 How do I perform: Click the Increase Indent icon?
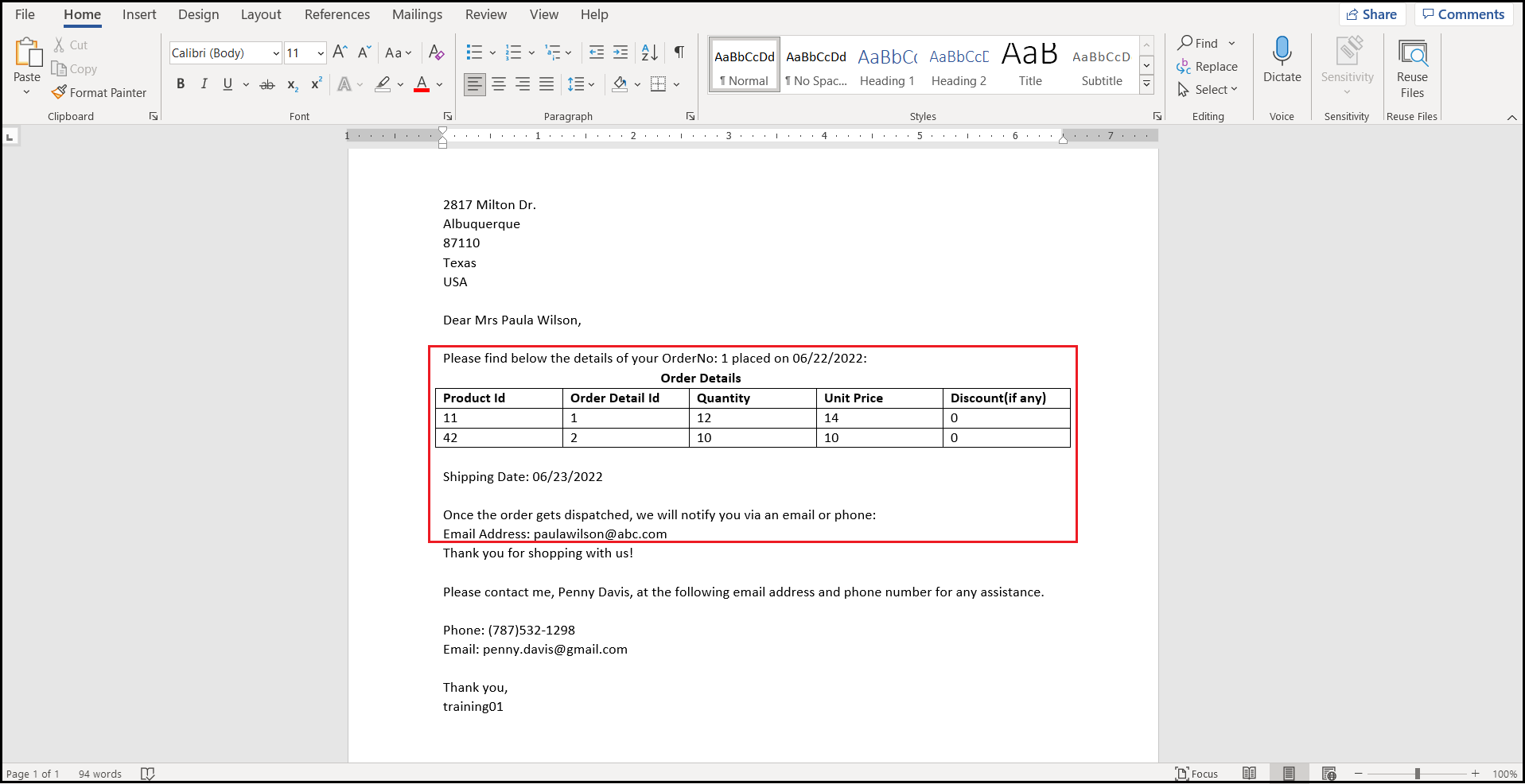click(x=621, y=52)
